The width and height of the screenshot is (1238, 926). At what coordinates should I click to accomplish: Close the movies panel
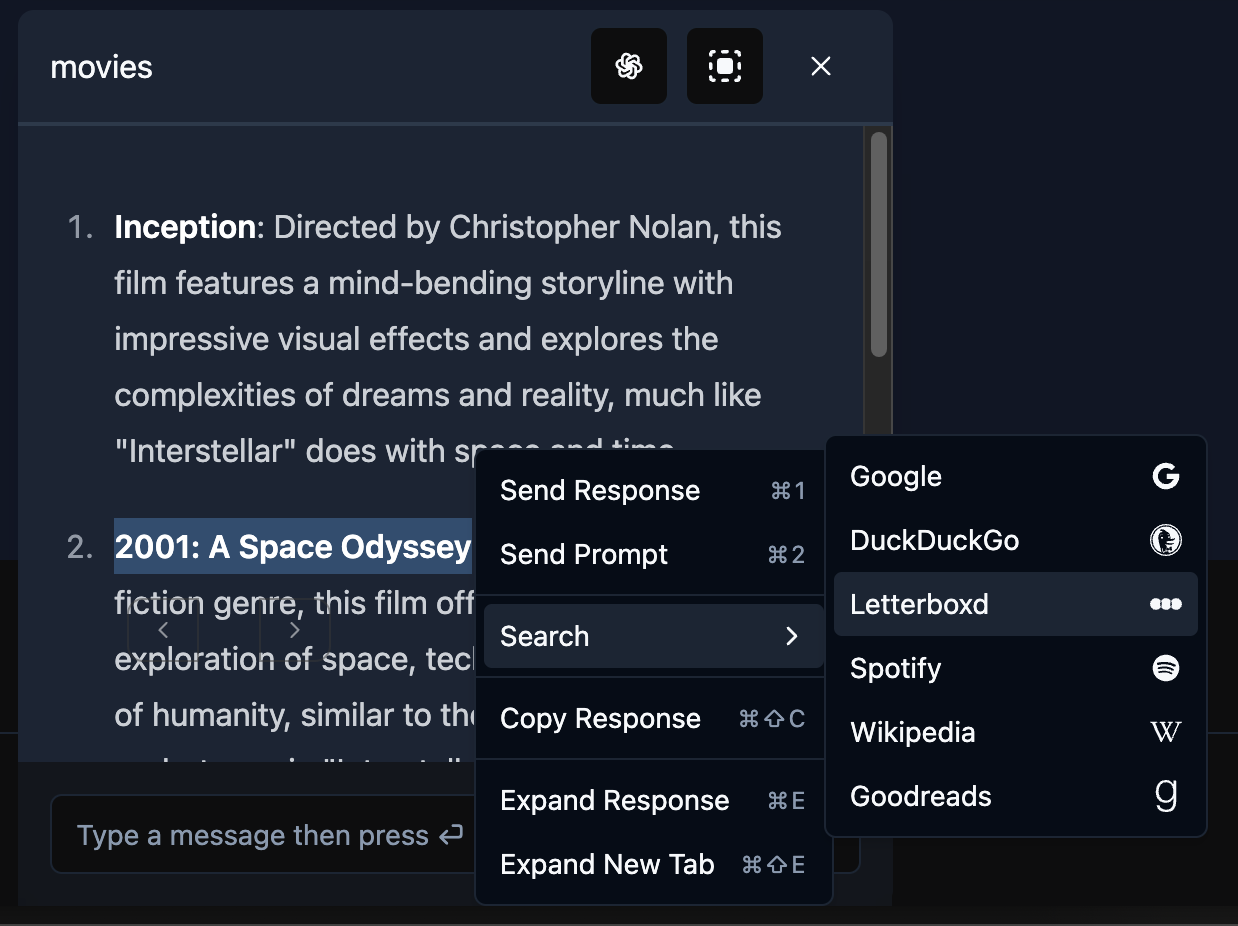click(x=821, y=66)
